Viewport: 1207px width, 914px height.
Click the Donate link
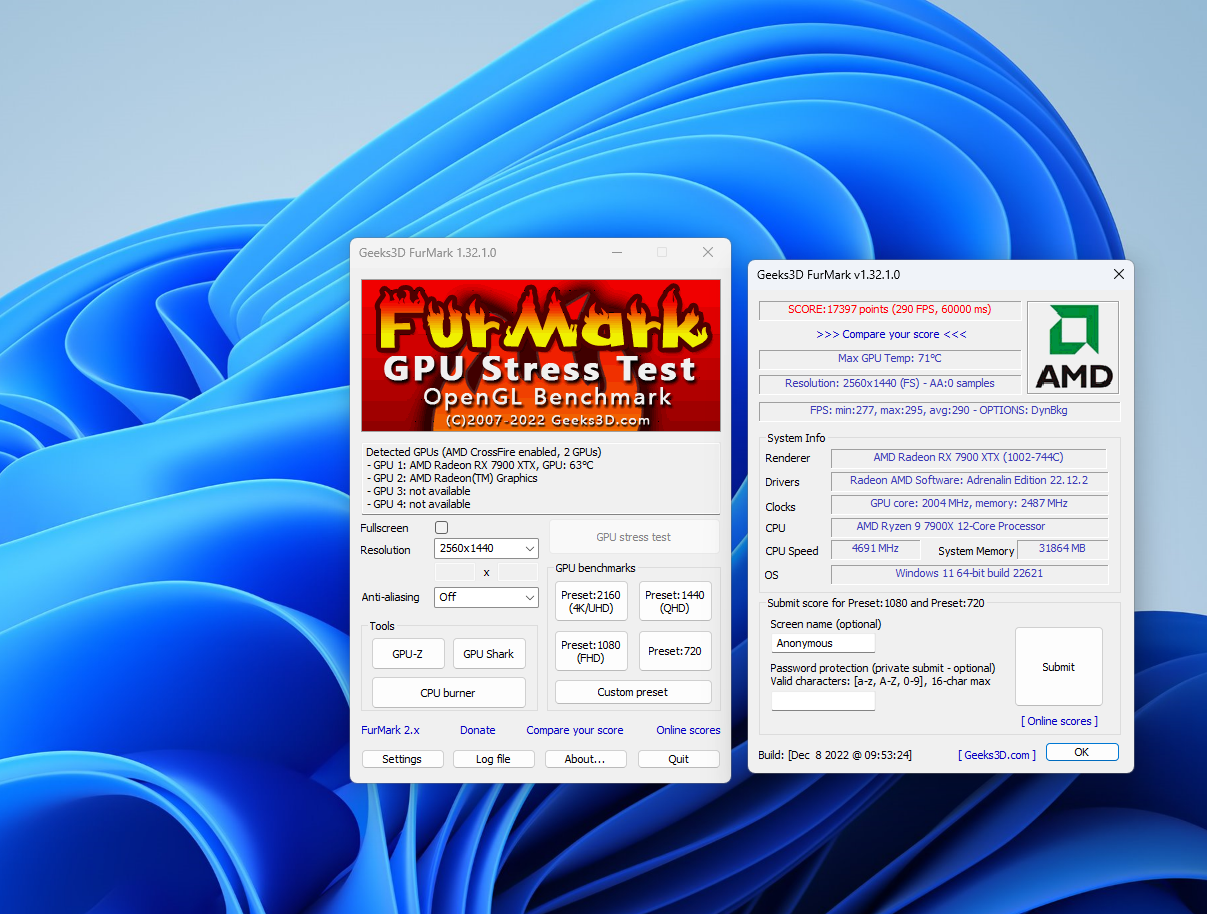click(478, 730)
